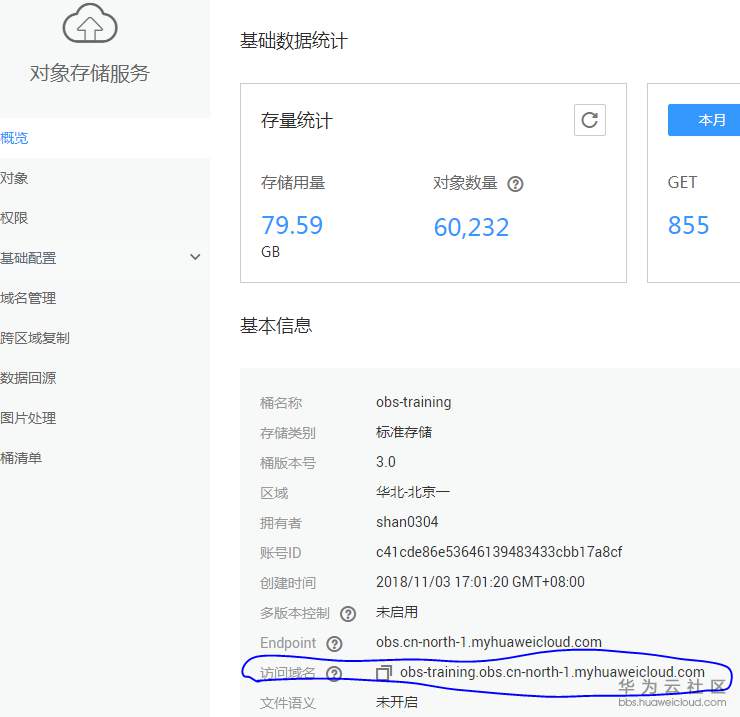Open 对象 in the sidebar

14,178
